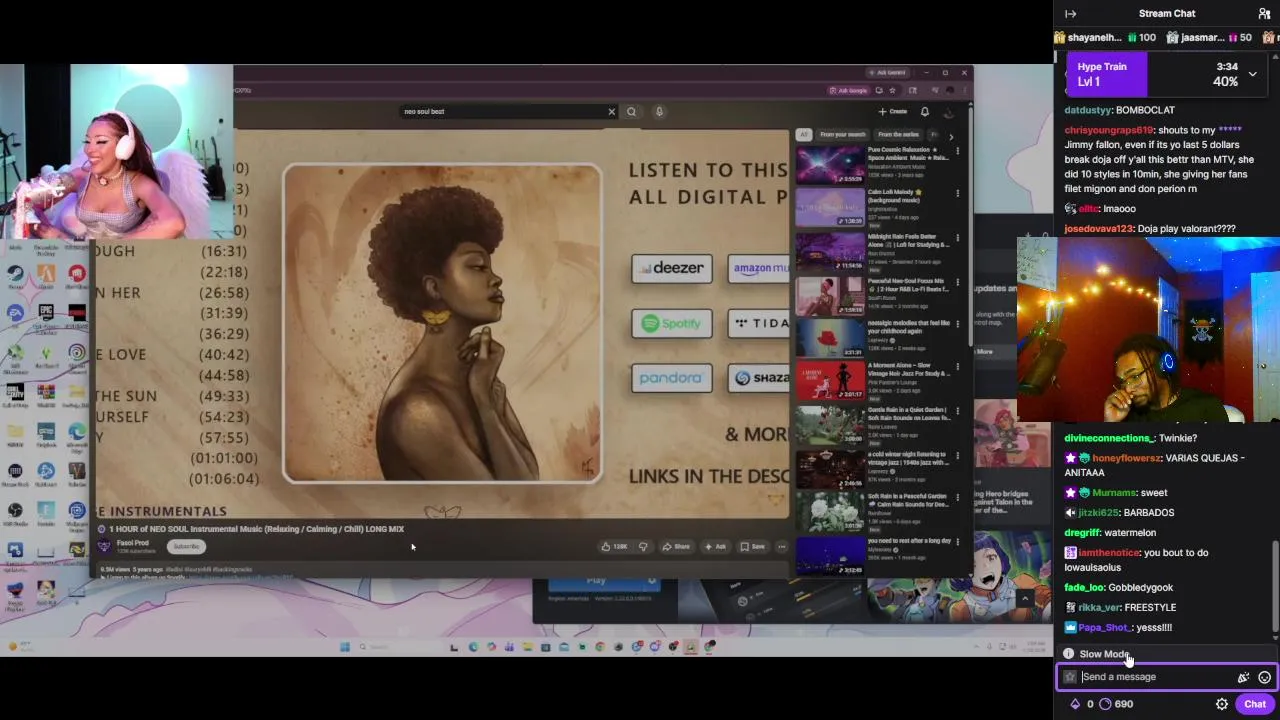Click username jitzki625 in chat
Screen dimensions: 1280x720
coord(1098,513)
